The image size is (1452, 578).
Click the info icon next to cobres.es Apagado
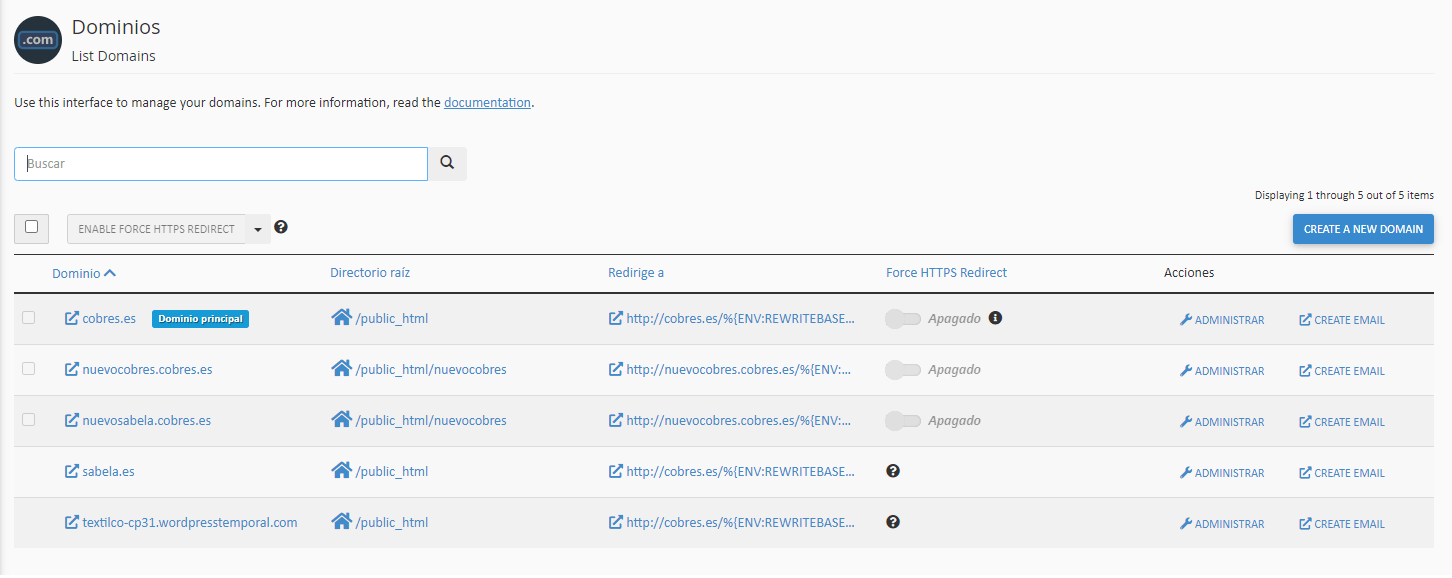995,318
